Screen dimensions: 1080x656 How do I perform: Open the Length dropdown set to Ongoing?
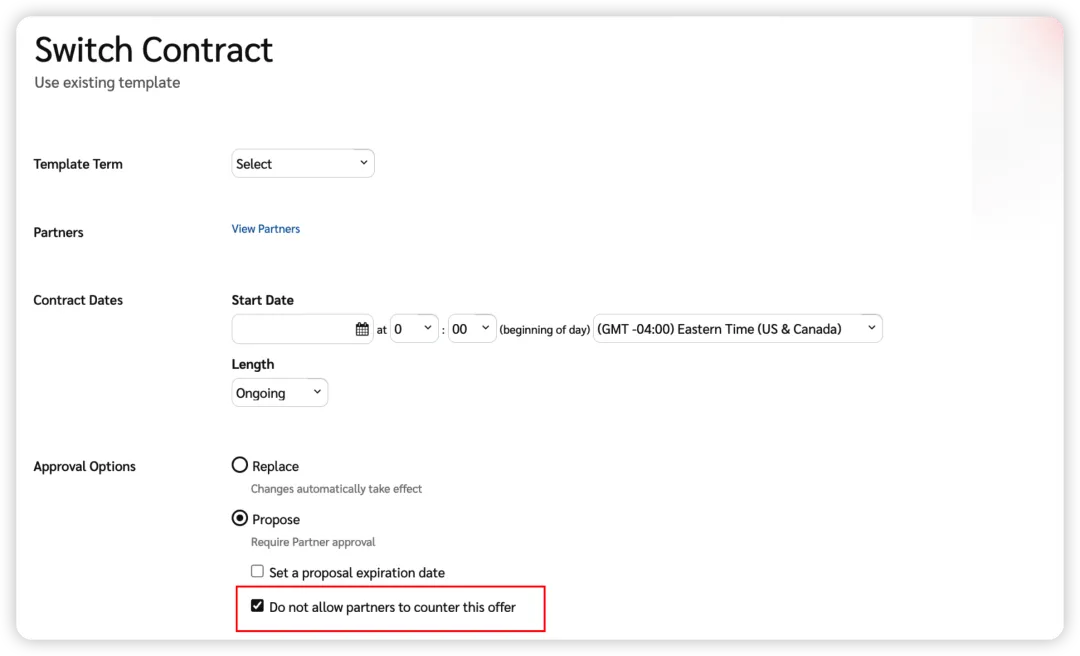(279, 393)
